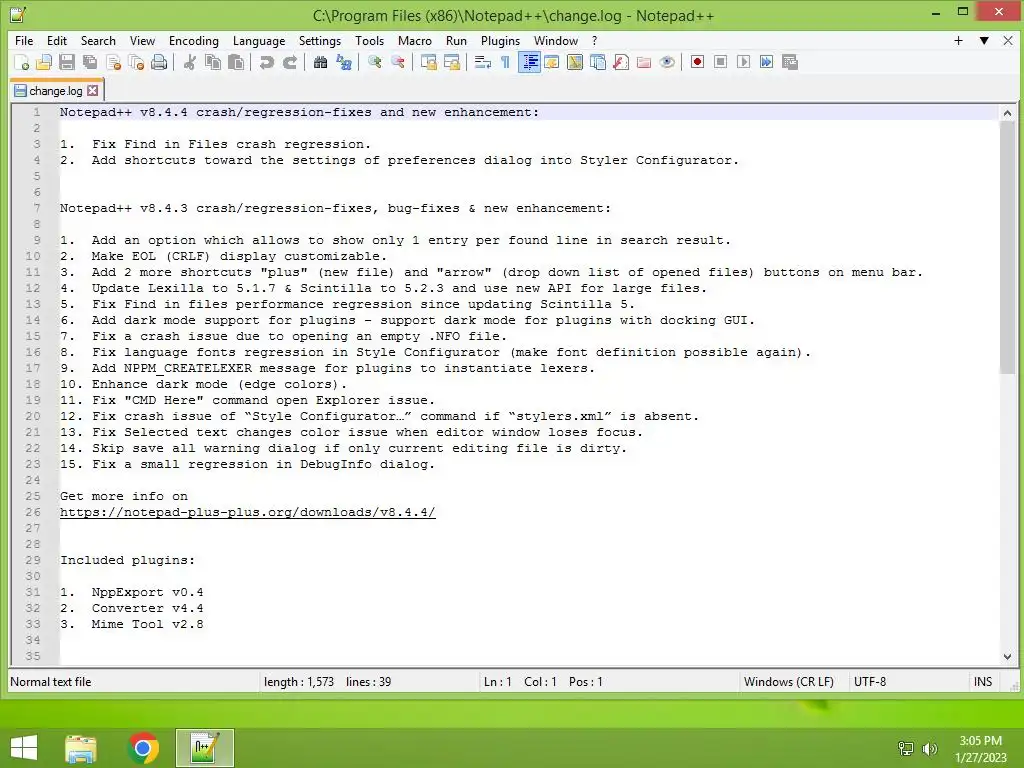This screenshot has height=768, width=1024.
Task: Toggle synchronized horizontal scrolling
Action: (x=451, y=62)
